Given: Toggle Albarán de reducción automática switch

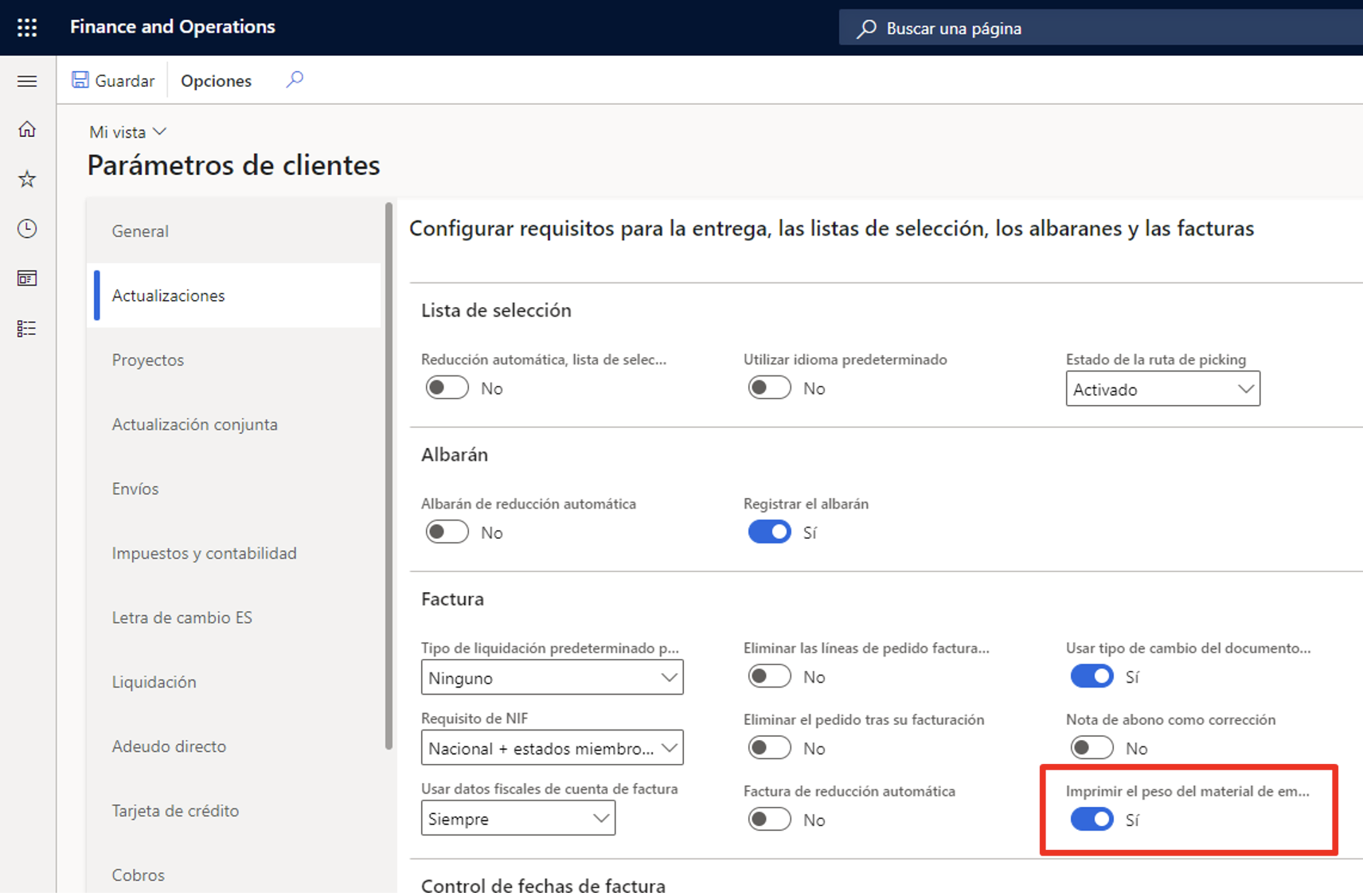Looking at the screenshot, I should [x=447, y=532].
